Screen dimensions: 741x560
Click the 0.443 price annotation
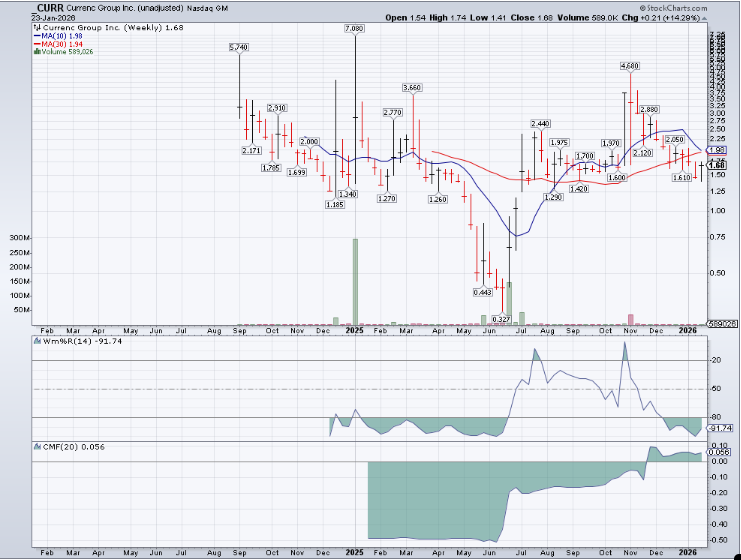point(482,292)
